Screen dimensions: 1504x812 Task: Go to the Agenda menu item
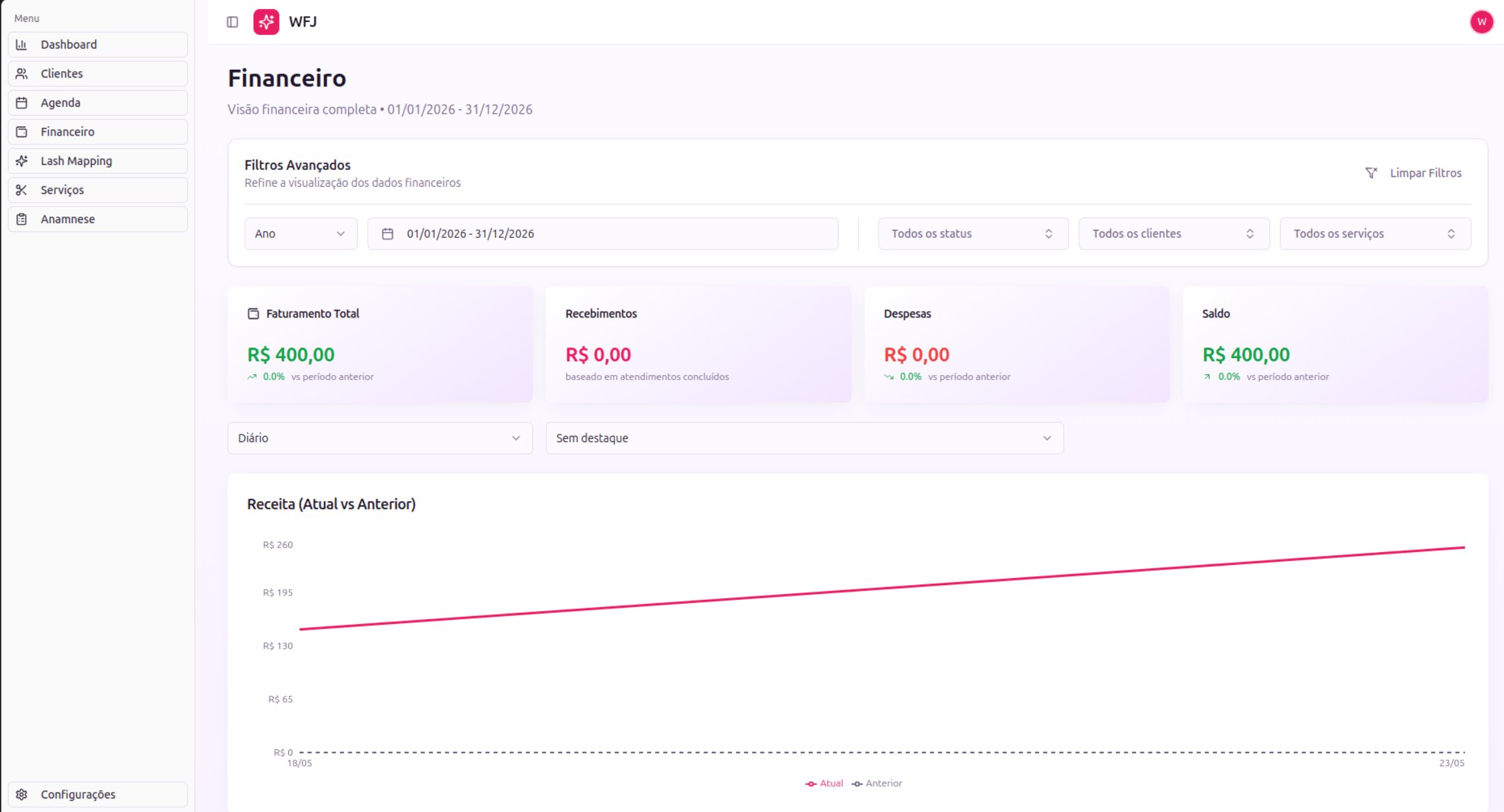[98, 103]
